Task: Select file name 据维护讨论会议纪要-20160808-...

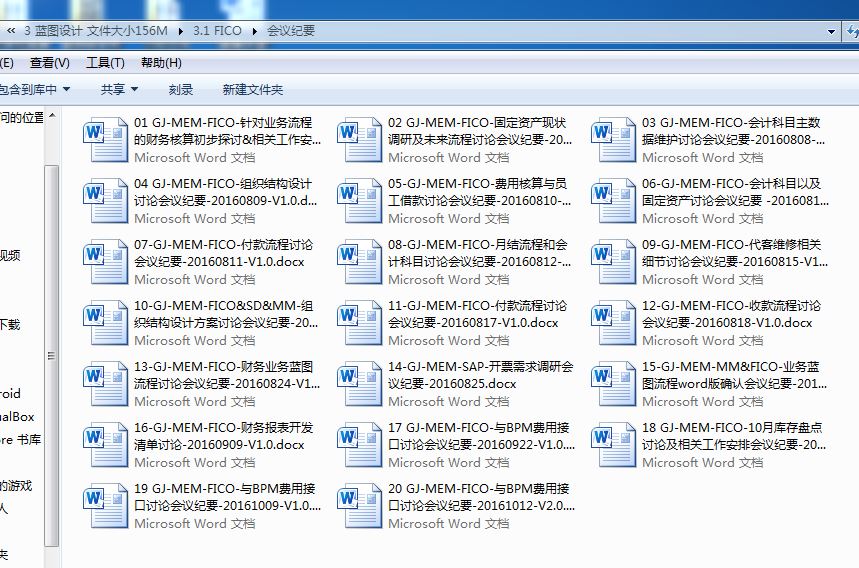Action: click(734, 140)
